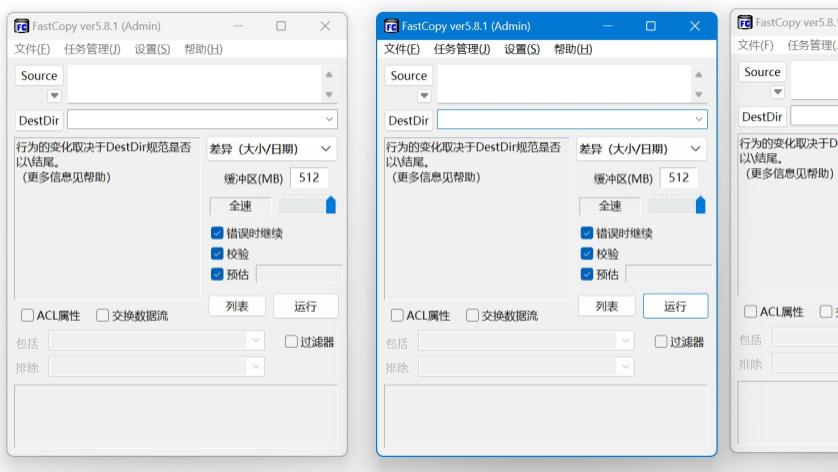Image resolution: width=838 pixels, height=472 pixels.
Task: Enable ACL属性 checkbox in right window
Action: click(x=751, y=312)
